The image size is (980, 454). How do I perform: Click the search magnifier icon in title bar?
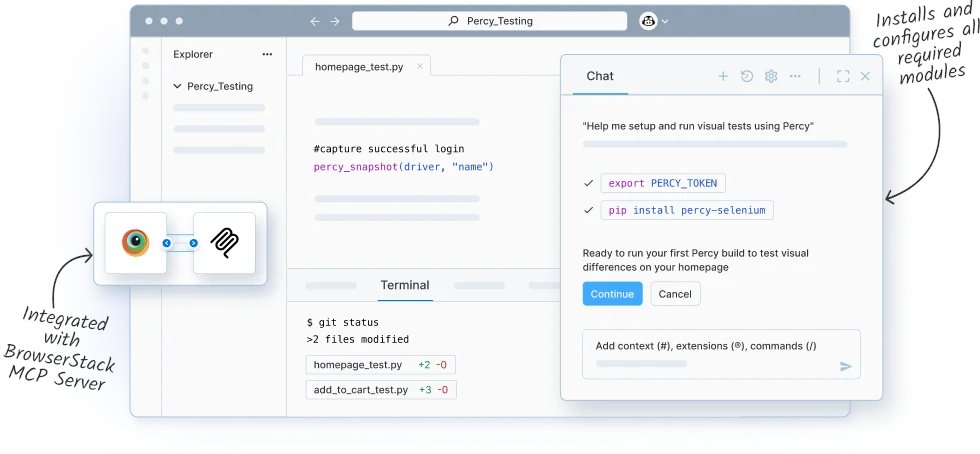(x=454, y=21)
